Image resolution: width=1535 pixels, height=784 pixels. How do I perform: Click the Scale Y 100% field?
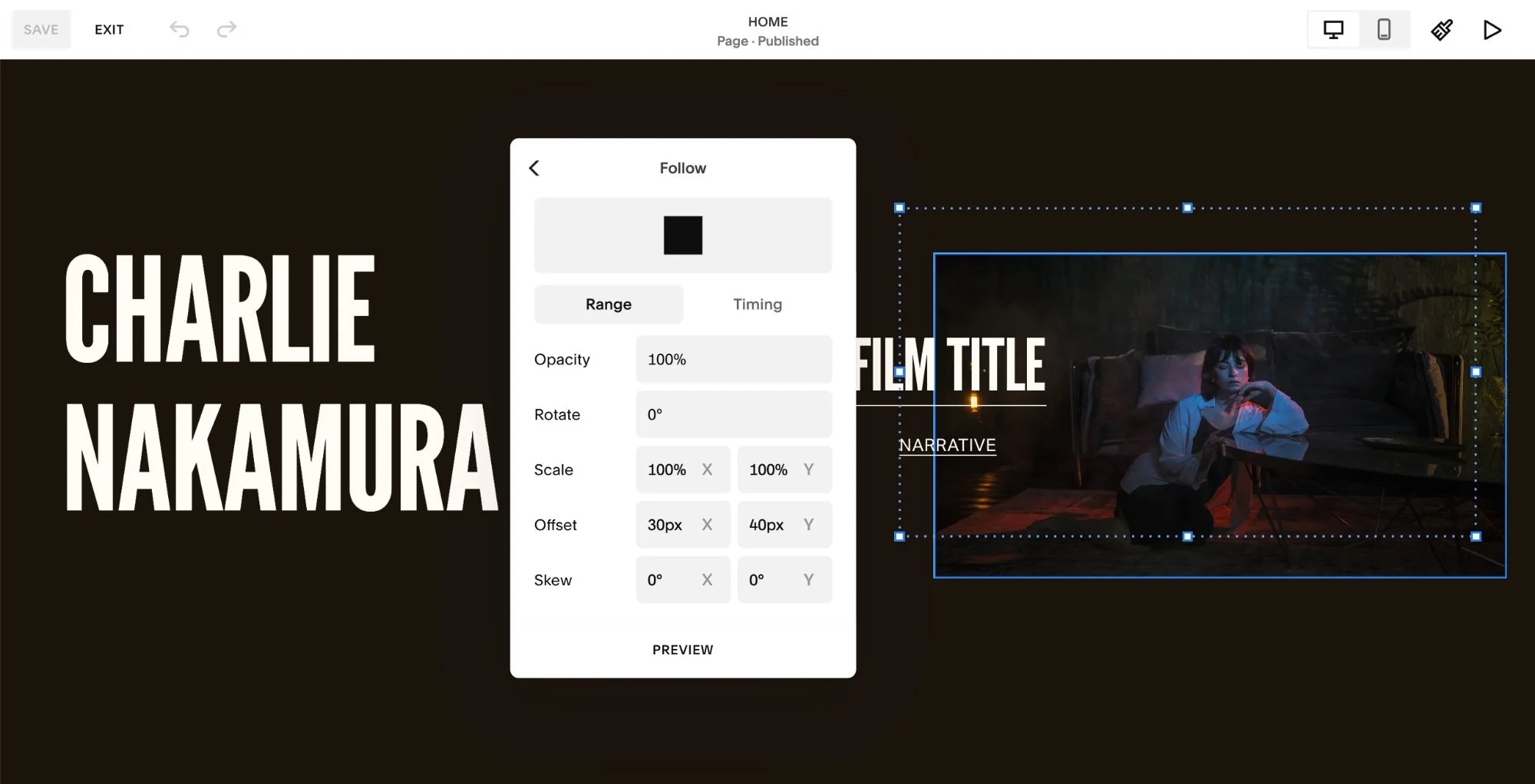[784, 469]
